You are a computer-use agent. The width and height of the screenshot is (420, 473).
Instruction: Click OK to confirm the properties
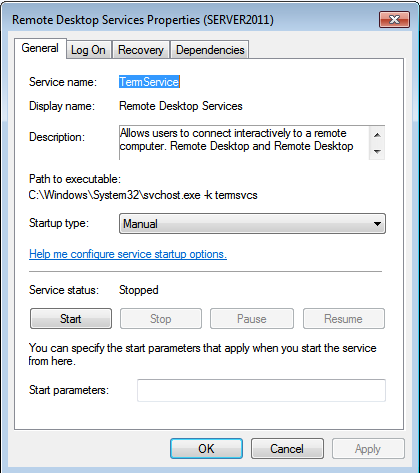pyautogui.click(x=206, y=449)
